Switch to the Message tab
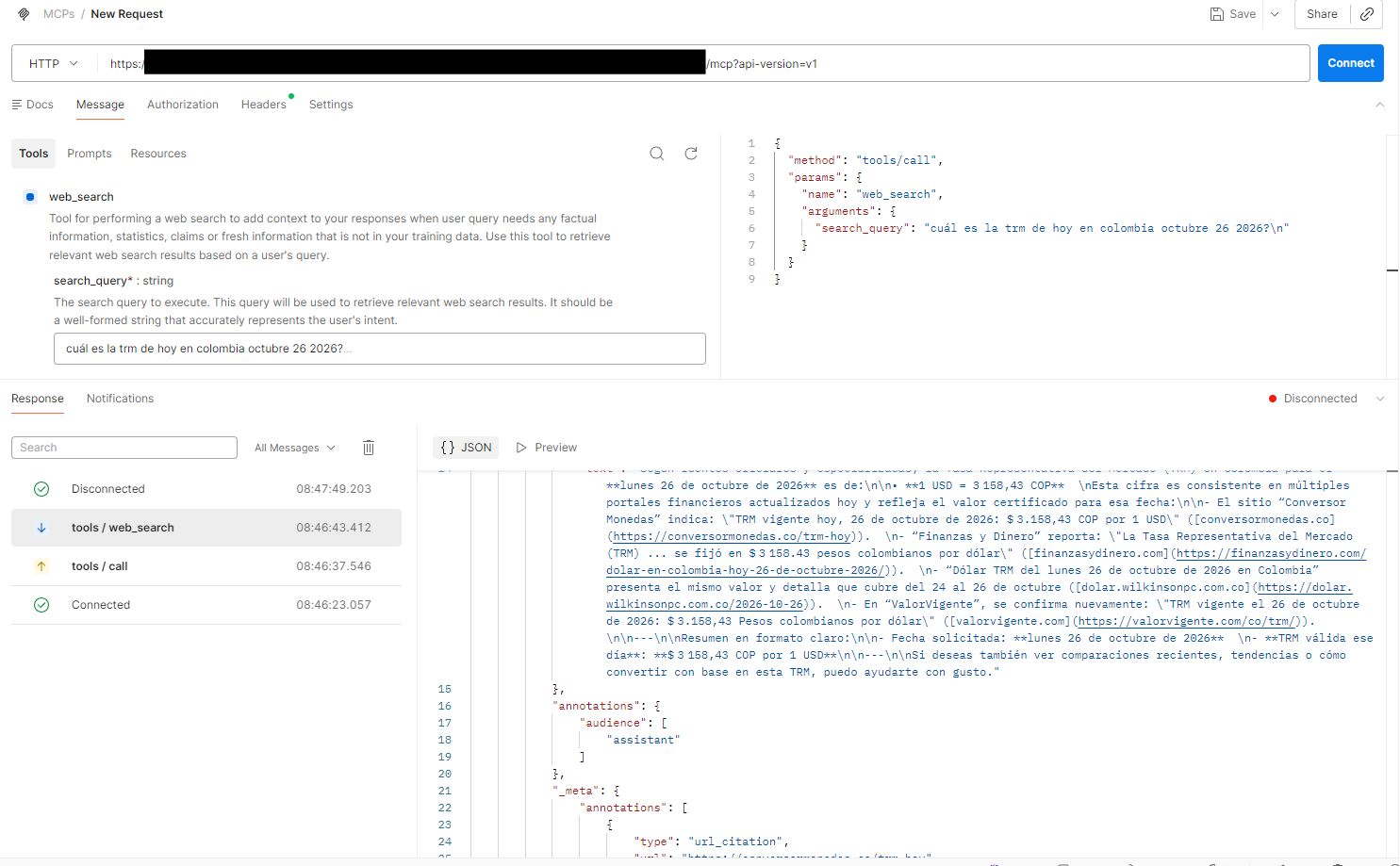The width and height of the screenshot is (1400, 866). 100,105
